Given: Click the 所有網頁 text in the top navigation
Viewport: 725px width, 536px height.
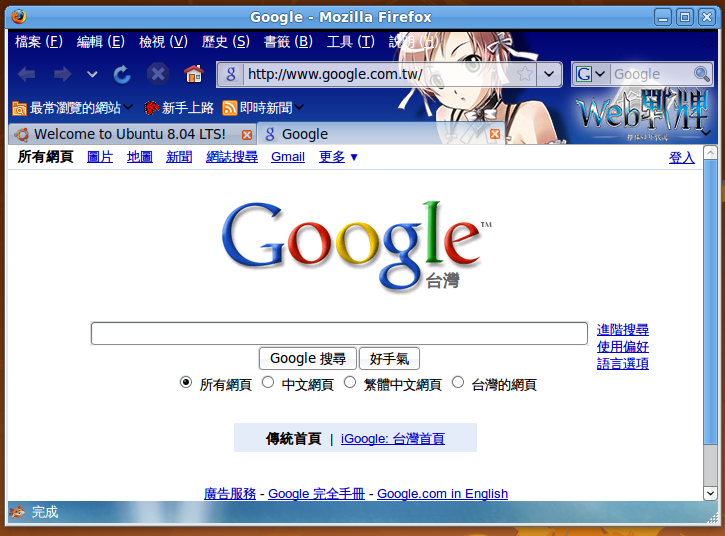Looking at the screenshot, I should tap(45, 157).
